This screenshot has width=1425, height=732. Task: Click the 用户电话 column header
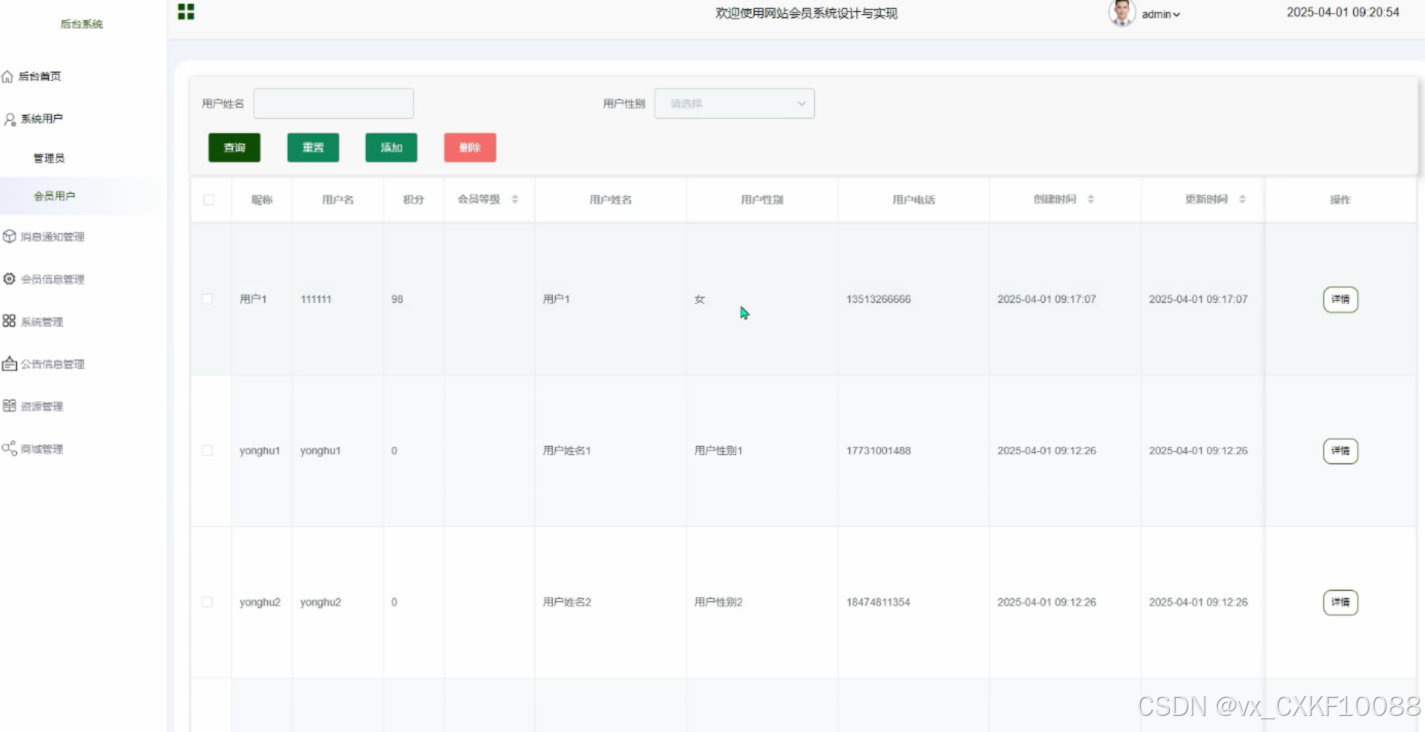914,200
